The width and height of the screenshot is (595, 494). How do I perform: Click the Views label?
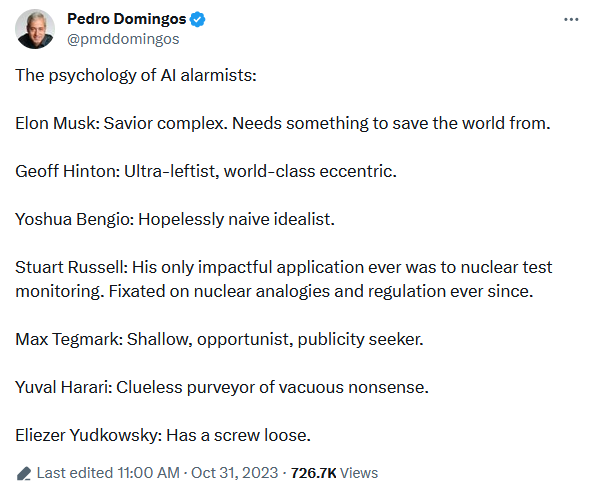coord(359,473)
